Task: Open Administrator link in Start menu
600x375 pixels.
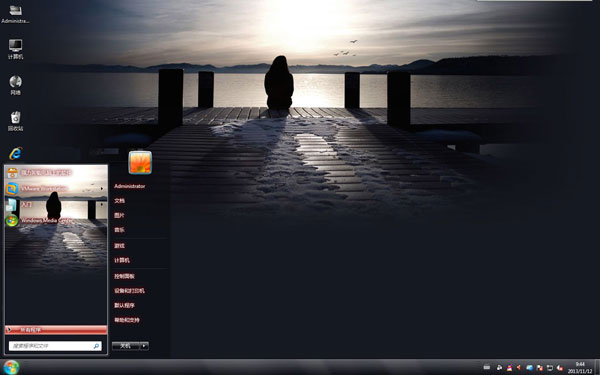Action: [x=130, y=186]
